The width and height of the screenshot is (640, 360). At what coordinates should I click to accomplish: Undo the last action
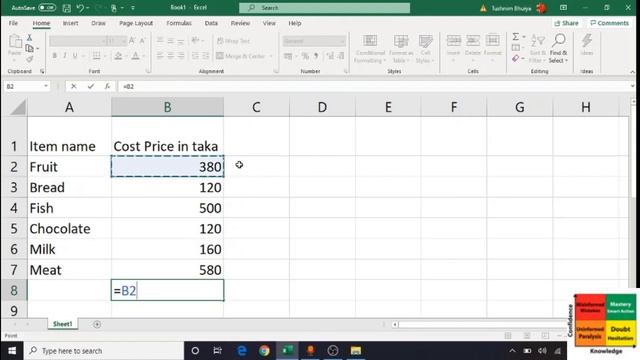[80, 8]
